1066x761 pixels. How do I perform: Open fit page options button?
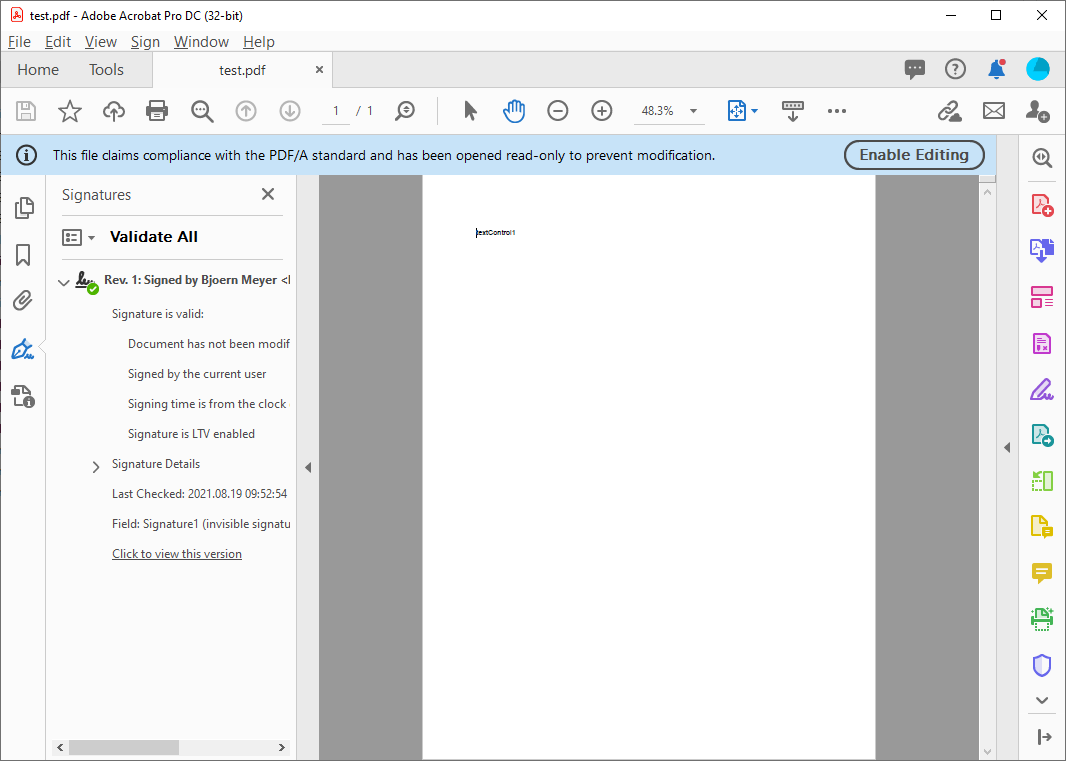(x=742, y=111)
